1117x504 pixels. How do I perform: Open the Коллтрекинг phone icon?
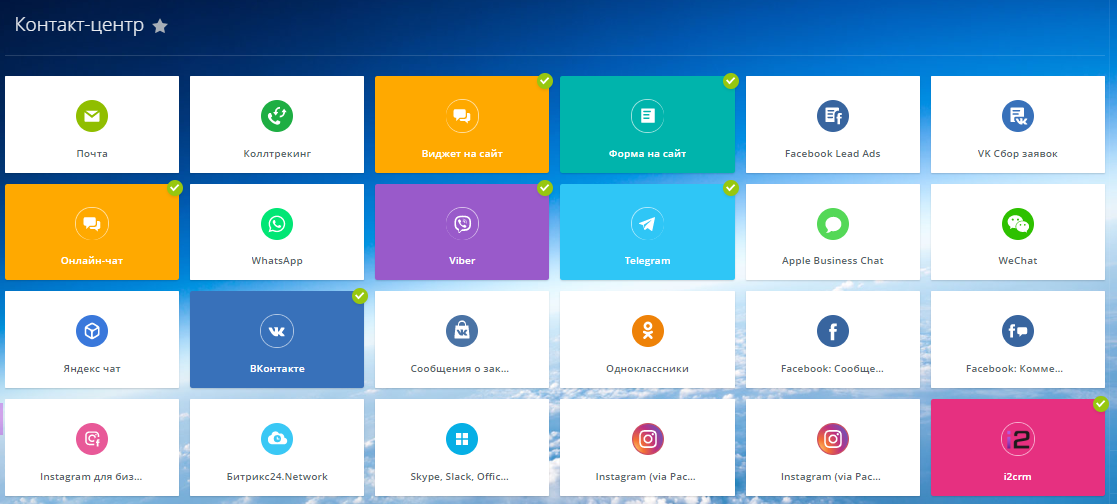coord(277,116)
